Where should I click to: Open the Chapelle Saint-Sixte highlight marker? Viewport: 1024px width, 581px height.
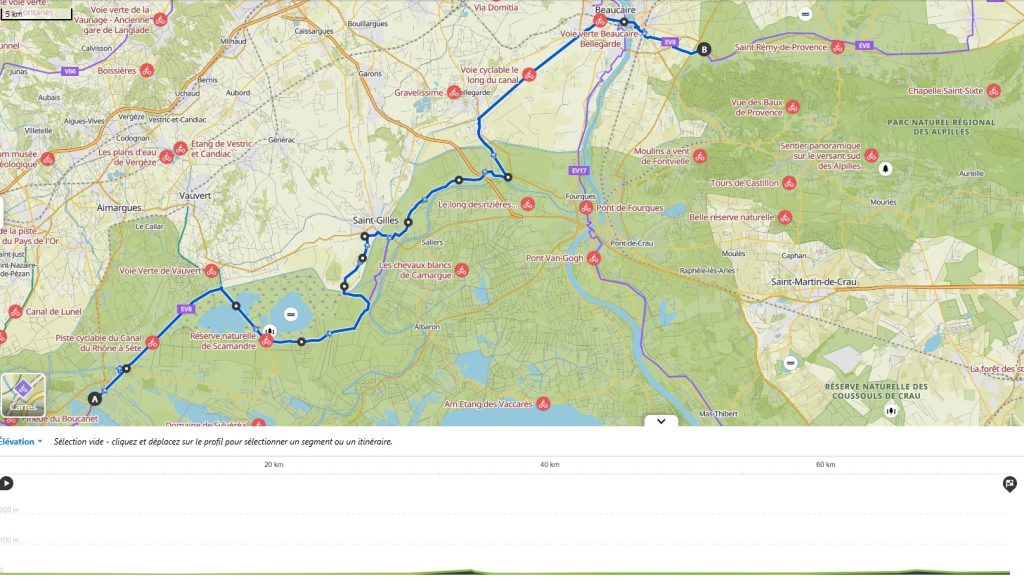click(993, 91)
